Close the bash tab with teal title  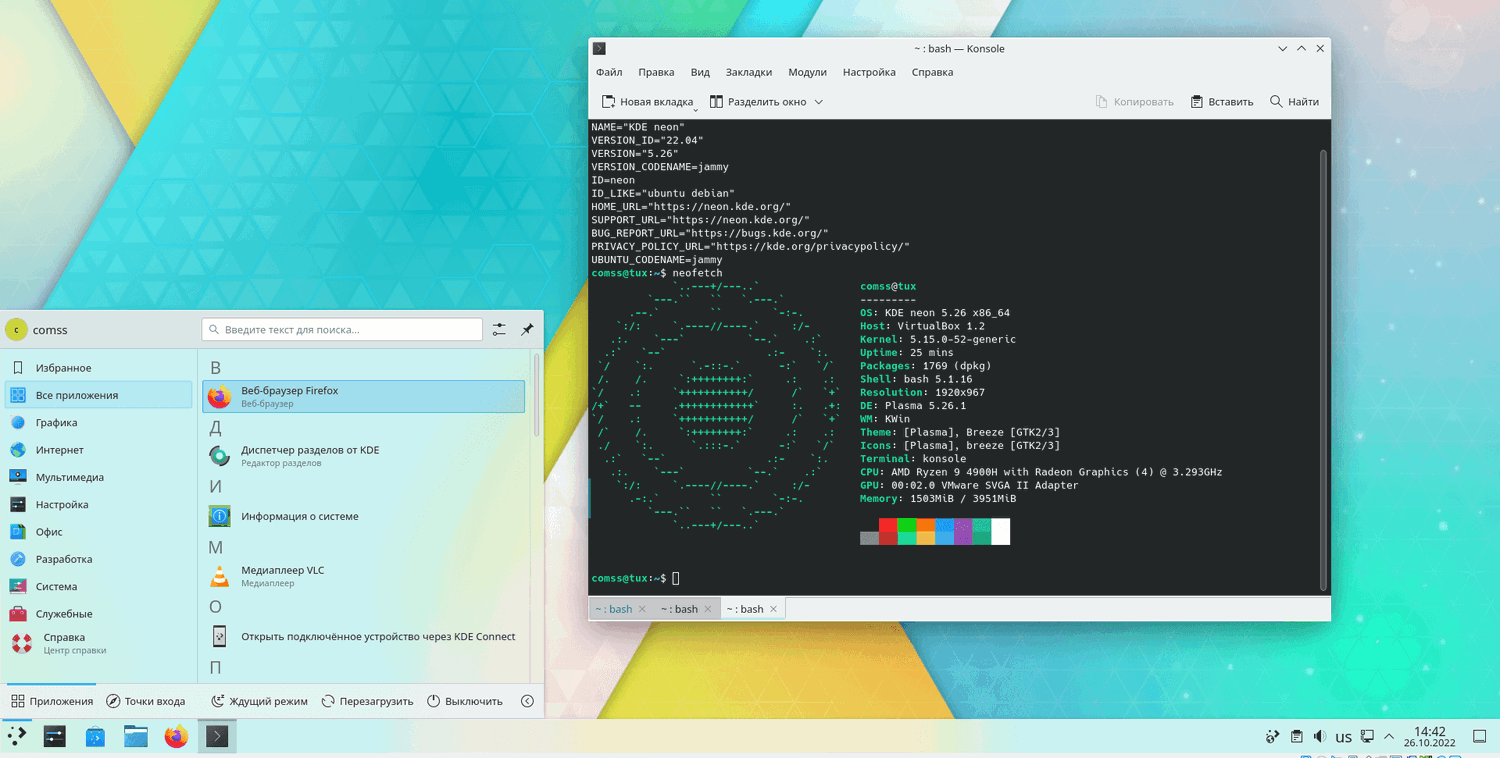tap(642, 609)
